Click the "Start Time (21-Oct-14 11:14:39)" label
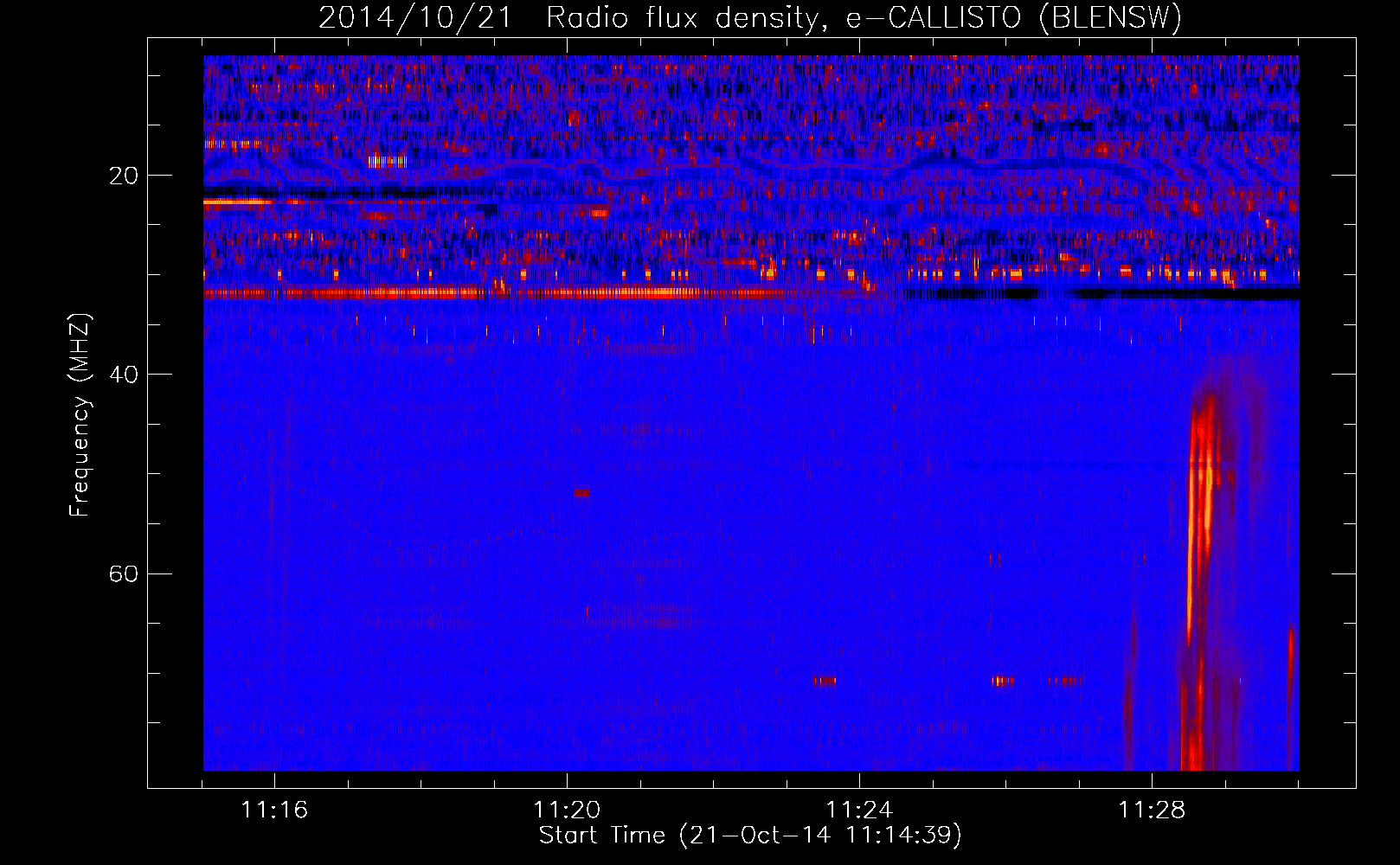This screenshot has height=865, width=1400. point(750,835)
